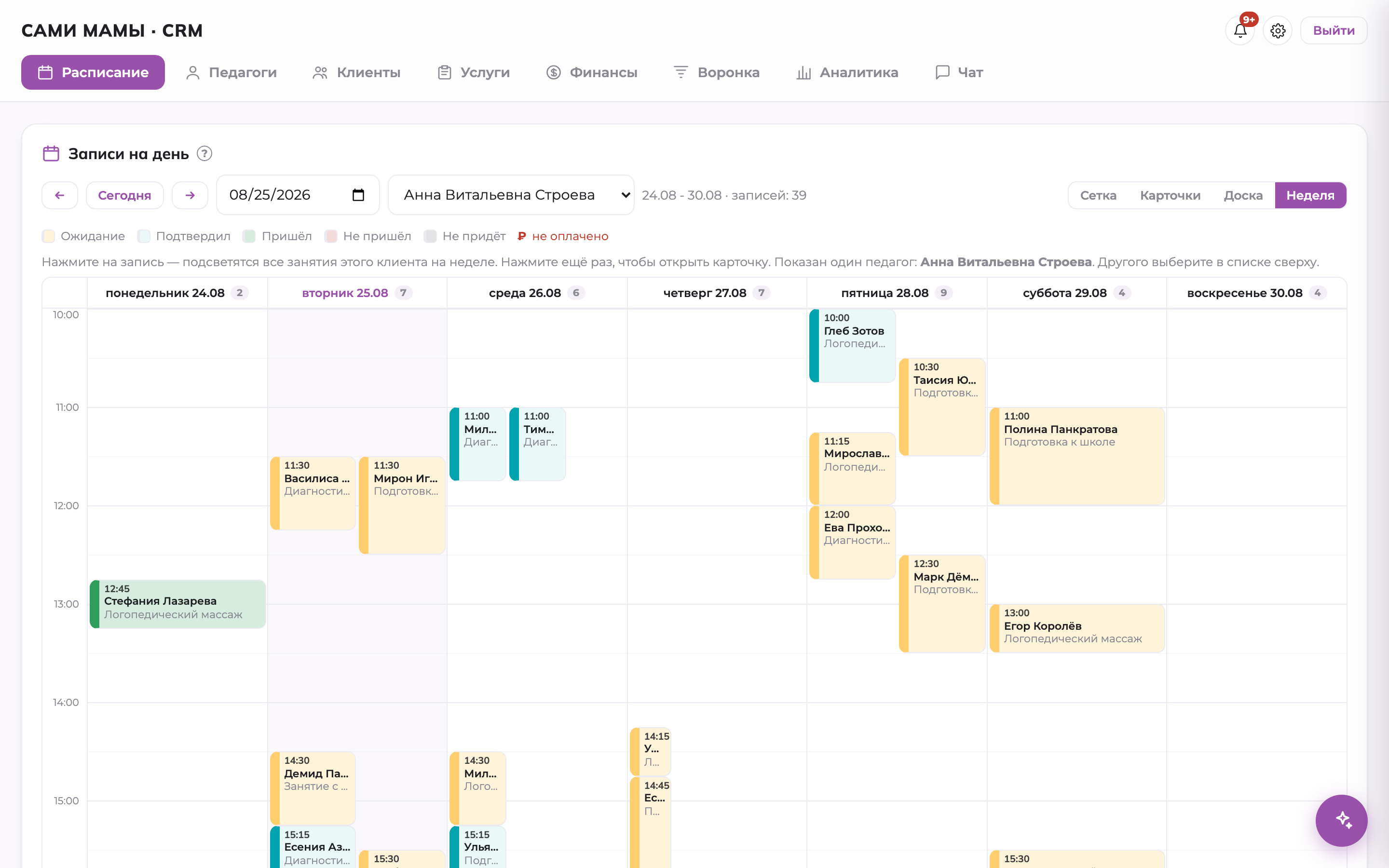Select the суббота 29.08 column header
The width and height of the screenshot is (1389, 868).
1076,293
